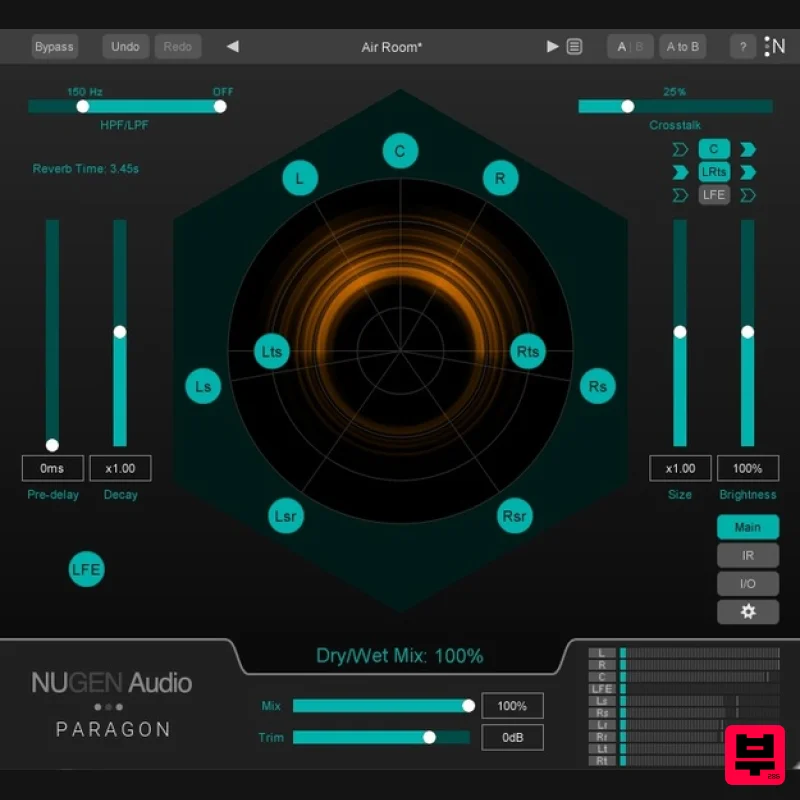Toggle Bypass on
800x800 pixels.
click(x=55, y=46)
